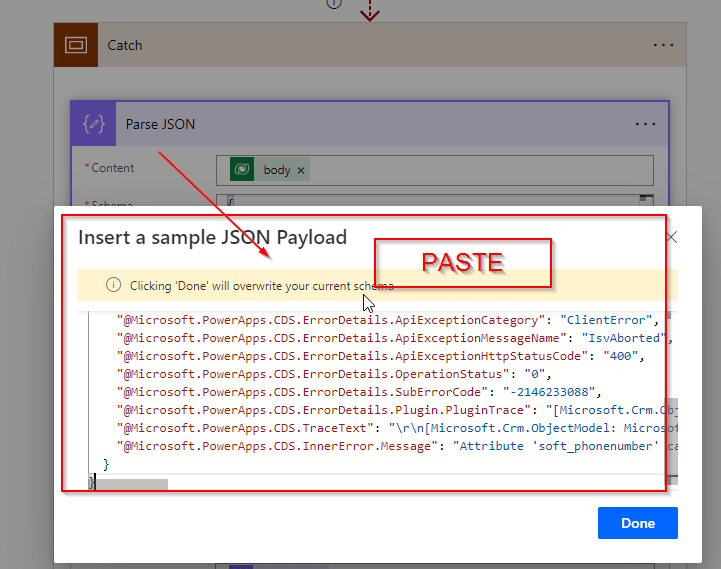This screenshot has height=569, width=721.
Task: Click the Done button
Action: 637,523
